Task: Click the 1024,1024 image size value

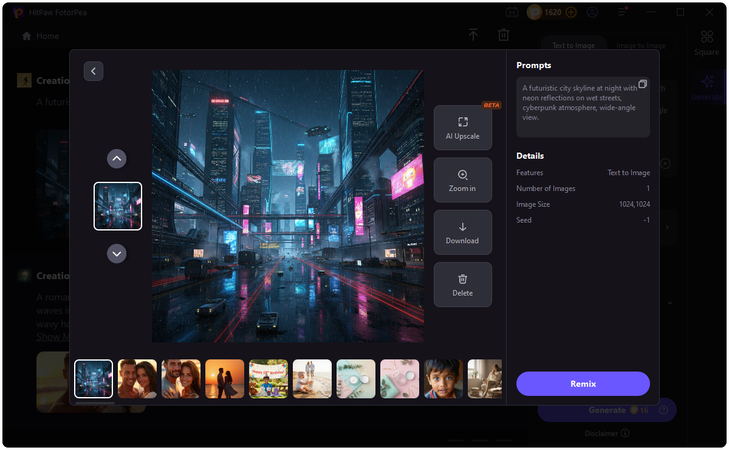Action: pyautogui.click(x=634, y=204)
